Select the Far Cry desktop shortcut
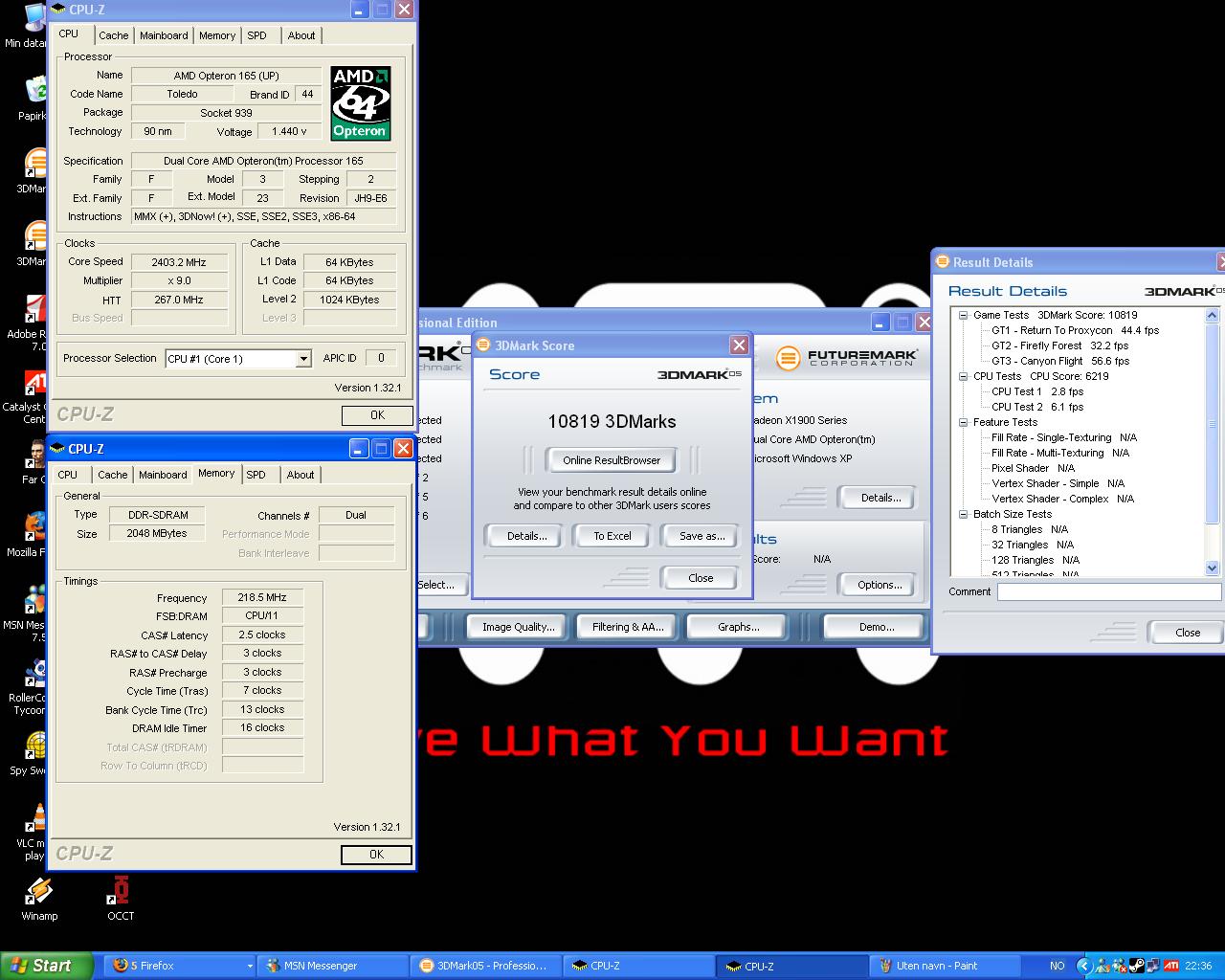The width and height of the screenshot is (1225, 980). coord(33,461)
